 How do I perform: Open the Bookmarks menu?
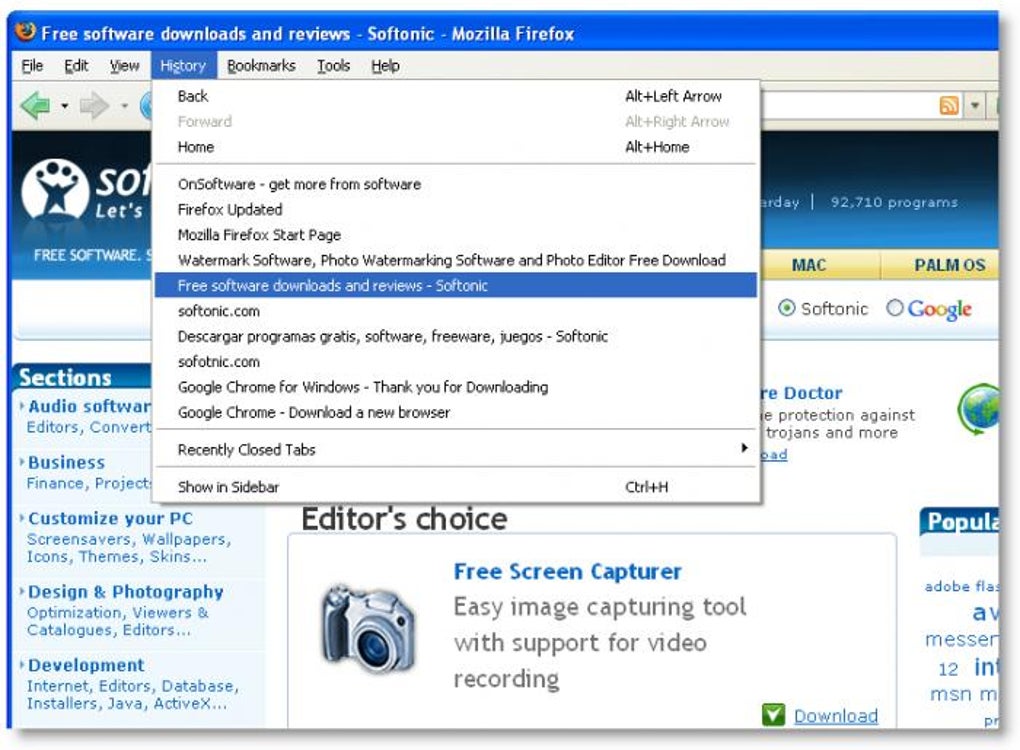click(261, 66)
